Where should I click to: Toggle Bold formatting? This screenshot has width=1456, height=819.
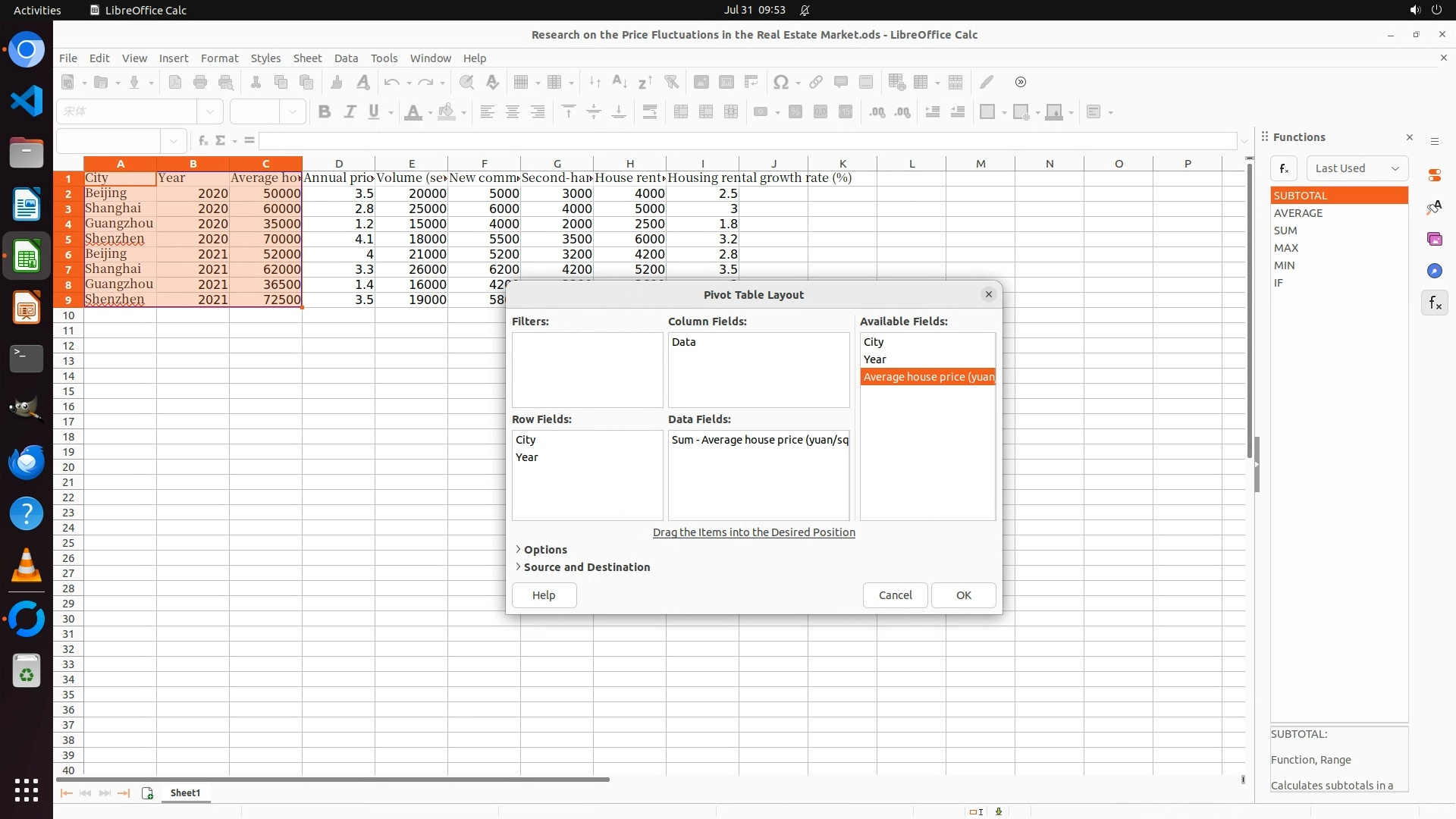click(x=325, y=112)
